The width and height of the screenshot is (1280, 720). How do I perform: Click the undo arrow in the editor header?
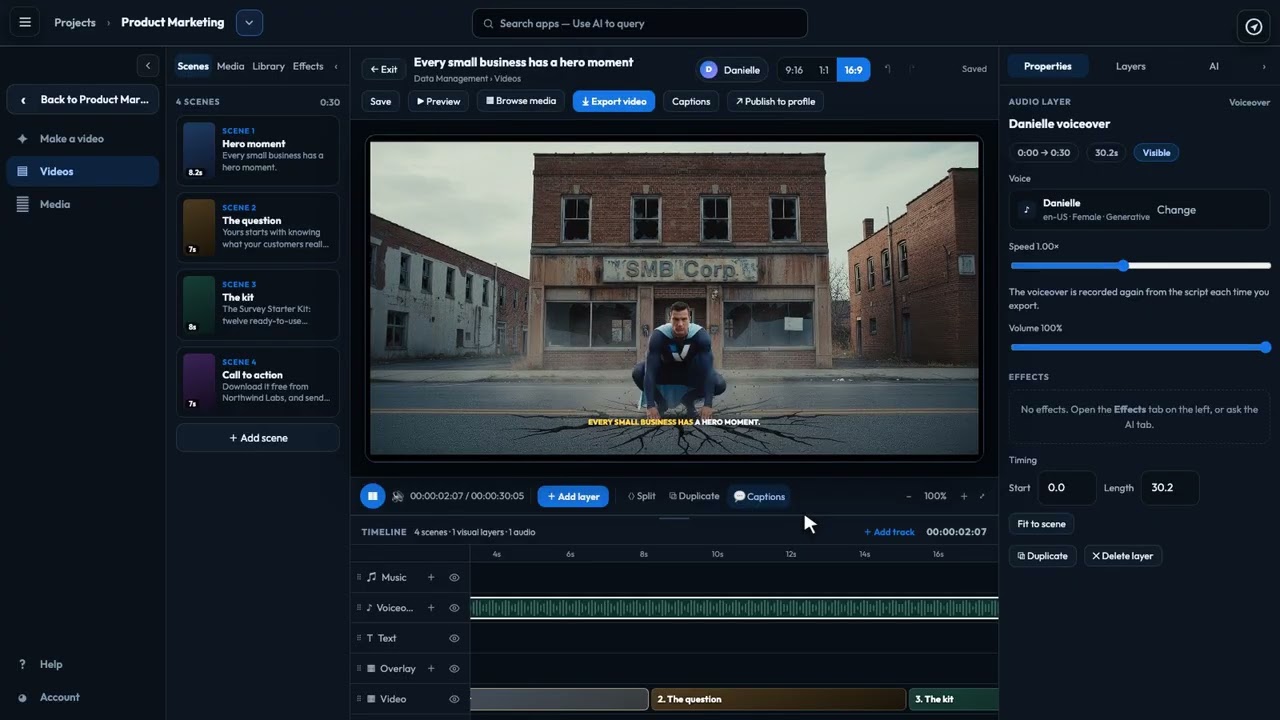pyautogui.click(x=888, y=69)
